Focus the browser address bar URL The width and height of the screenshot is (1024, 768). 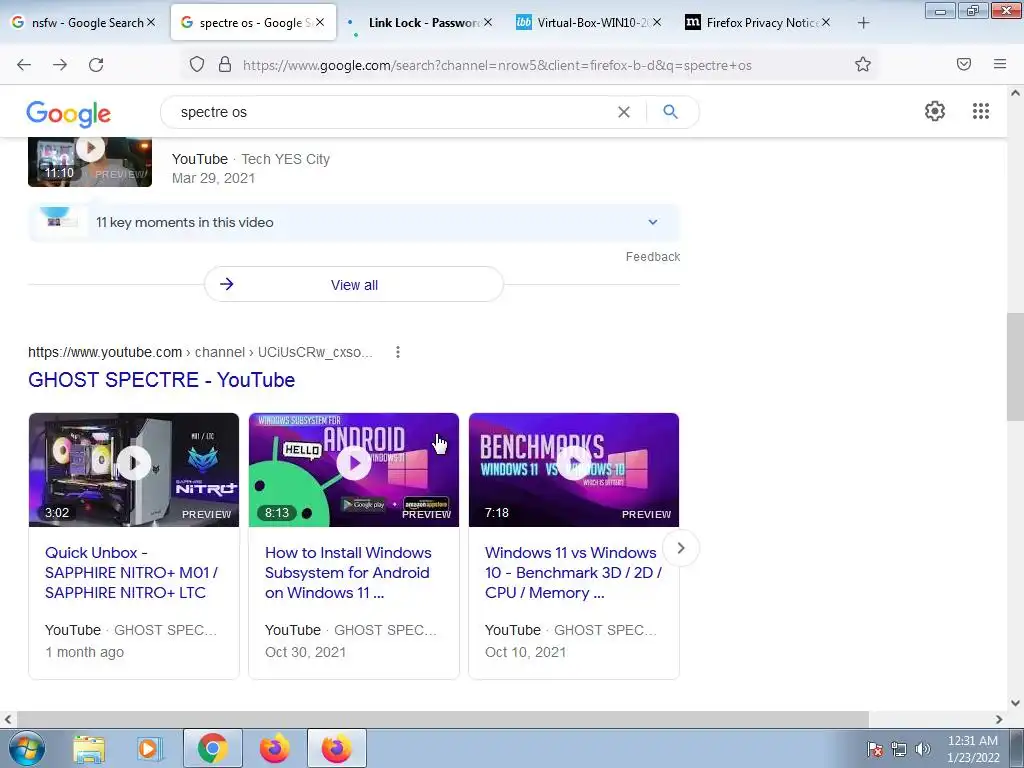point(497,65)
